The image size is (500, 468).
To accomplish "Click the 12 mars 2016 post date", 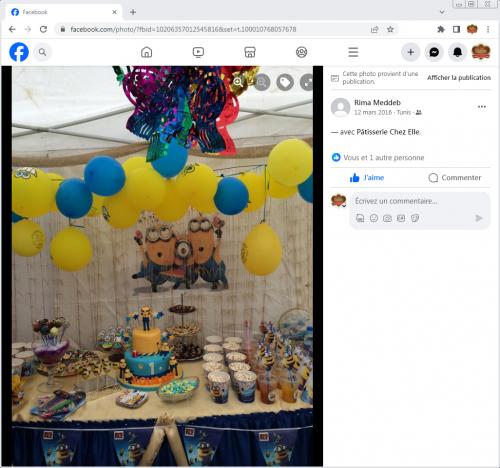I will [373, 112].
